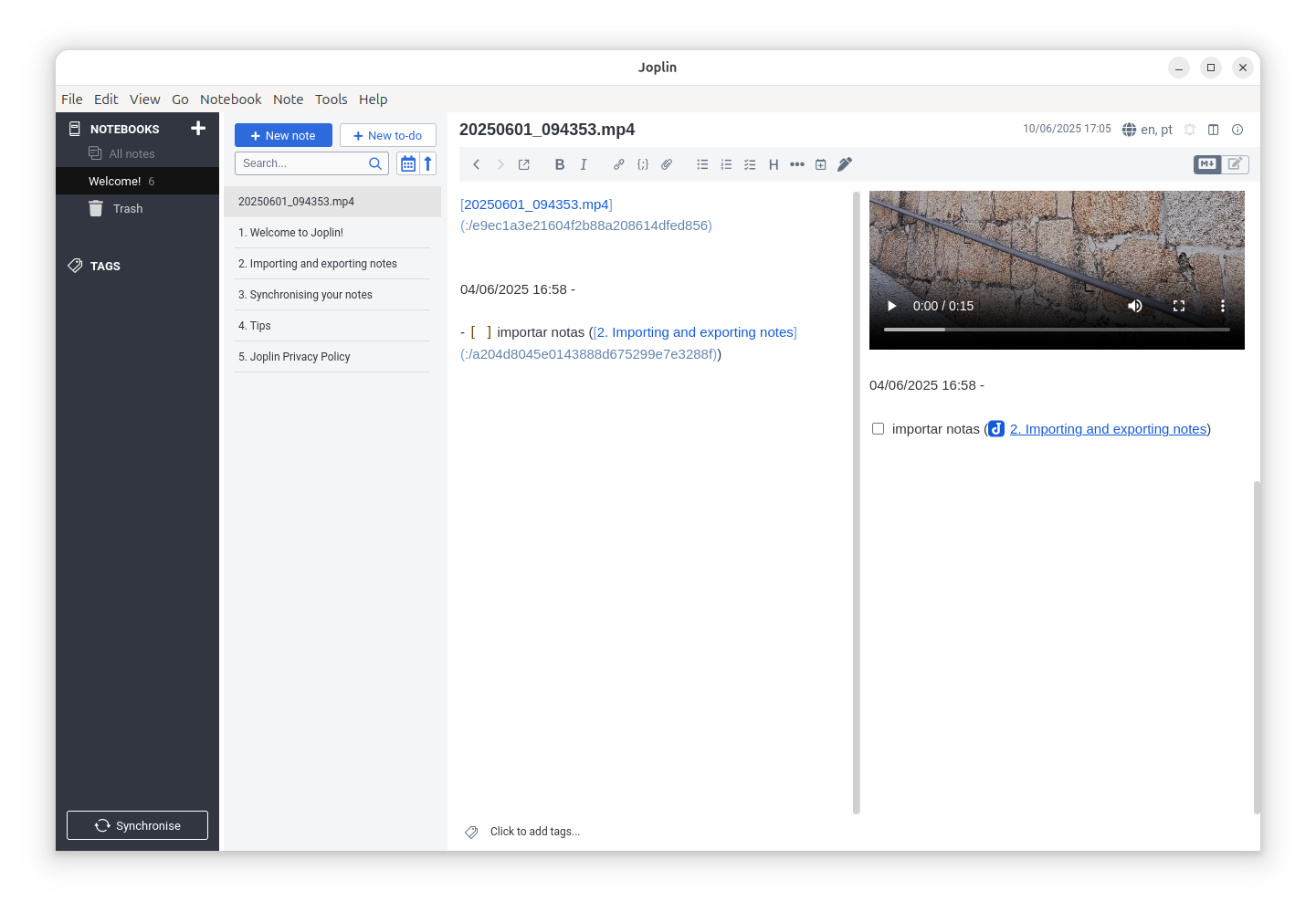Expand the toolbar's three-dot overflow menu
The image size is (1316, 912).
tap(797, 164)
